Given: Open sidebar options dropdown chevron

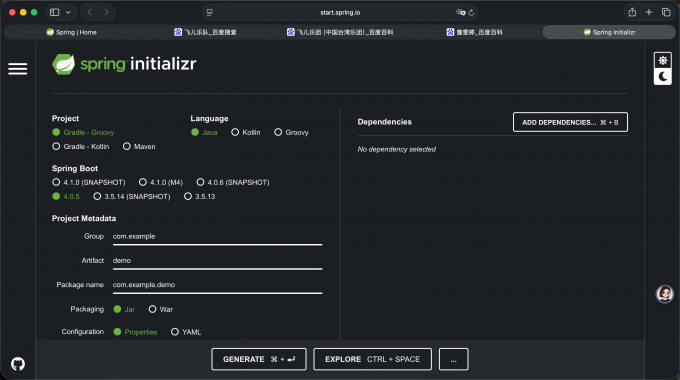Looking at the screenshot, I should (68, 12).
